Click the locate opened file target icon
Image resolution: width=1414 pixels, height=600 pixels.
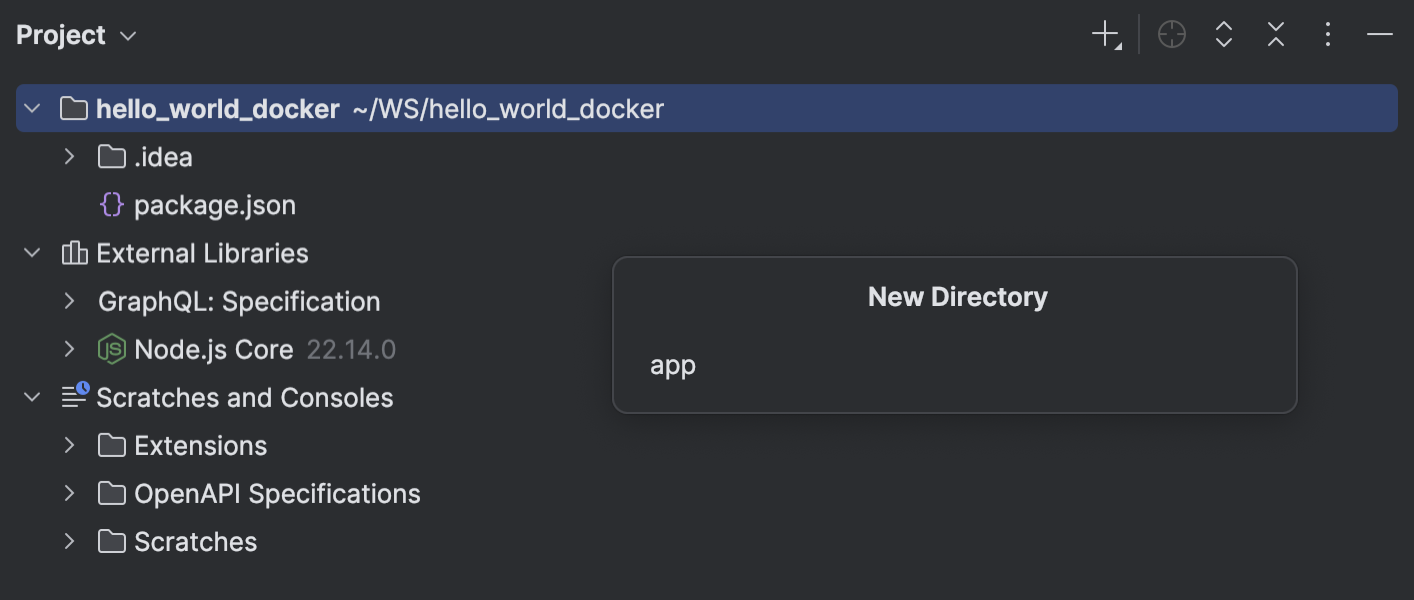(x=1171, y=34)
